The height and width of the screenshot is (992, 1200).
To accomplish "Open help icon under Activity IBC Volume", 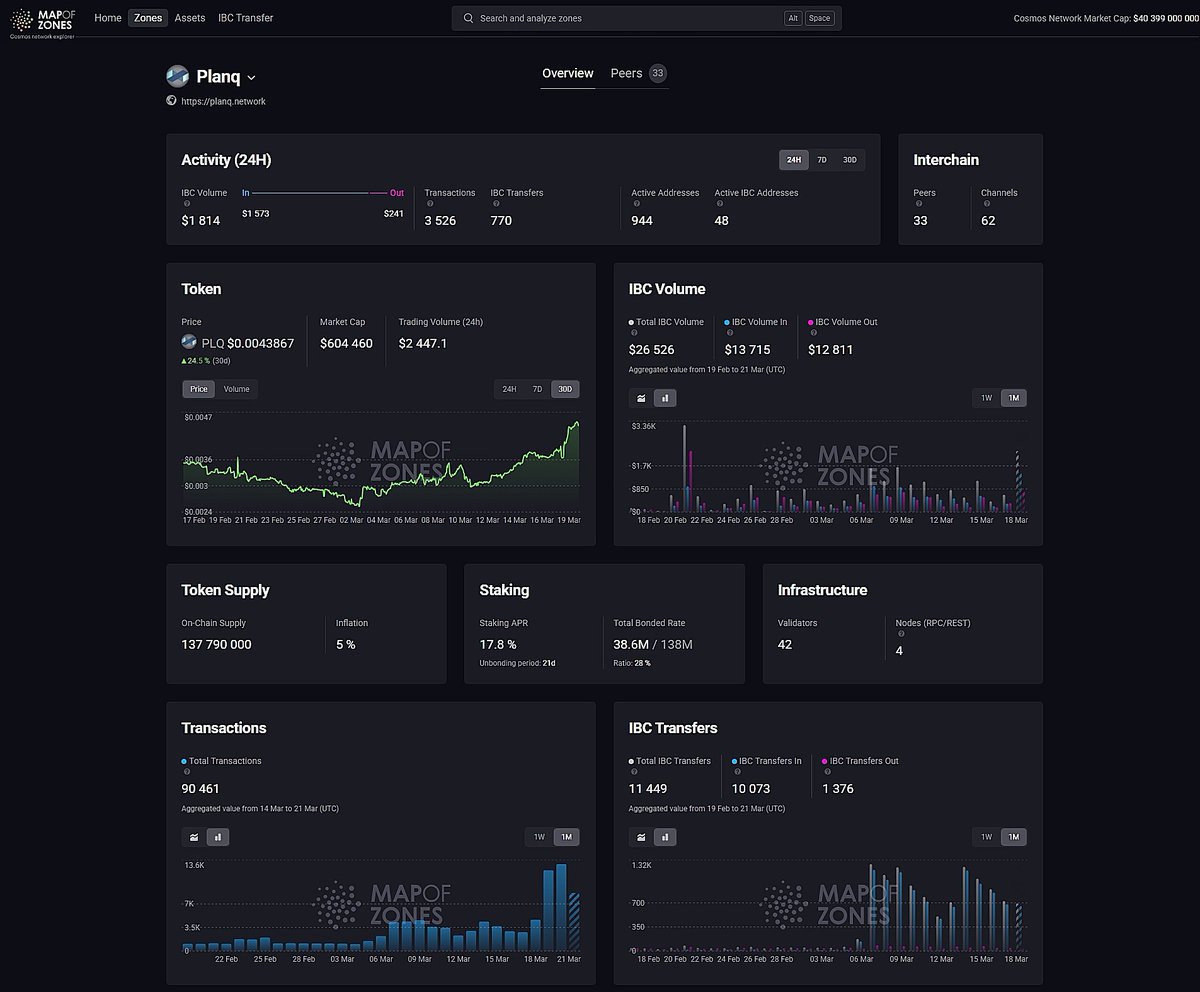I will 187,204.
